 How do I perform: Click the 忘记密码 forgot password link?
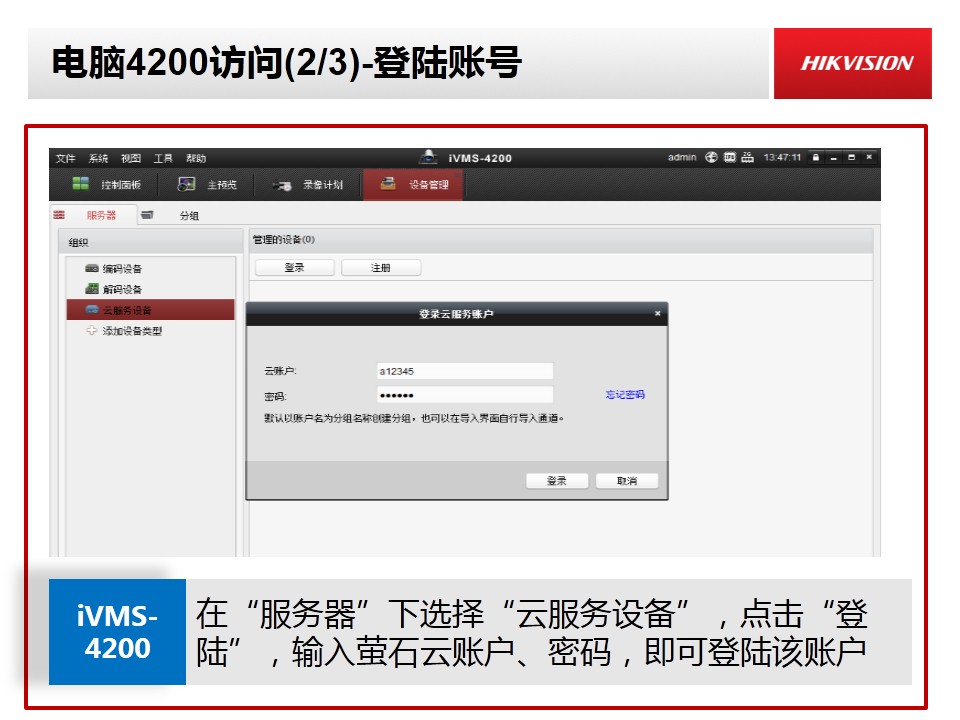pos(625,395)
